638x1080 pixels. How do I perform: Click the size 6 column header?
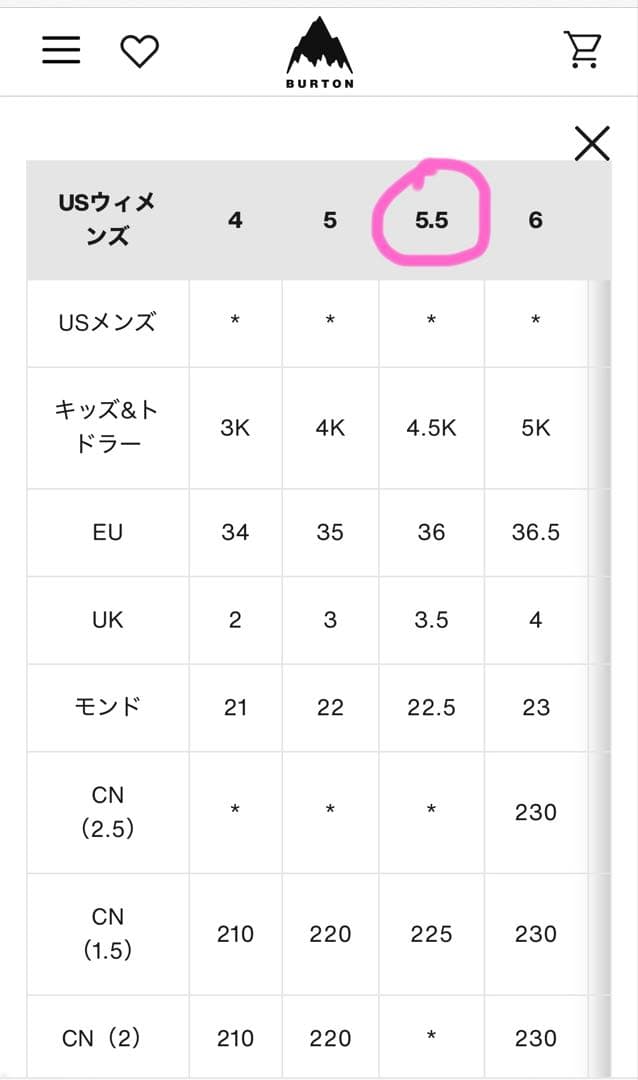[536, 220]
